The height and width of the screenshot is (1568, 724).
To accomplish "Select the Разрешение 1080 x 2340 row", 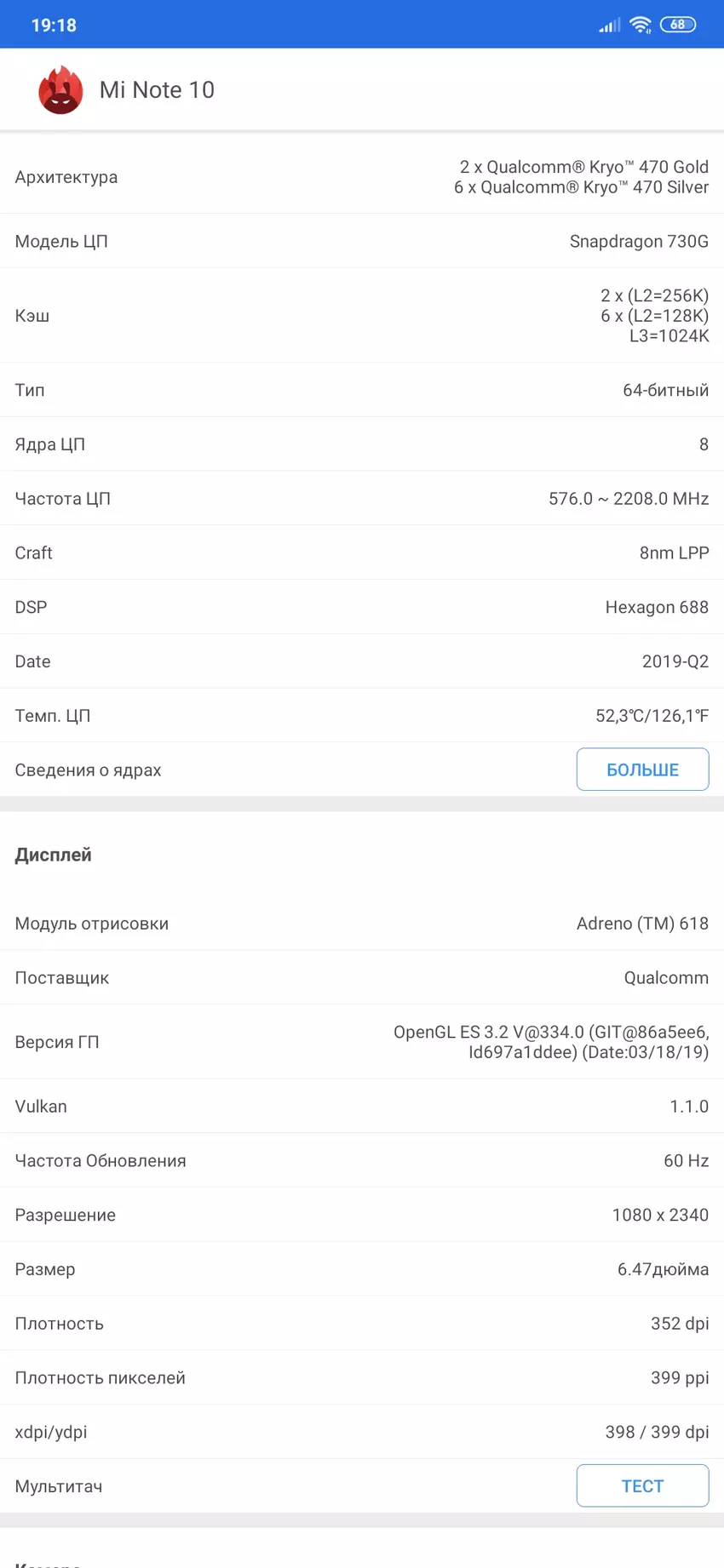I will [x=362, y=1216].
